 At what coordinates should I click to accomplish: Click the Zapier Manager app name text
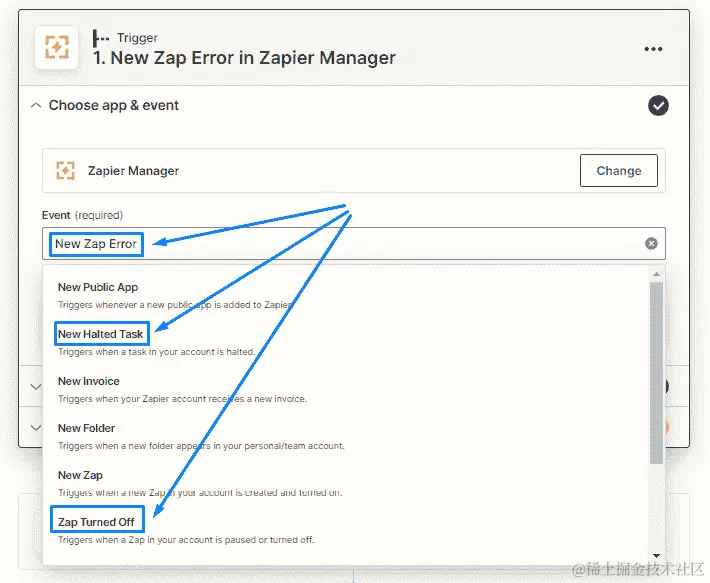pos(134,171)
